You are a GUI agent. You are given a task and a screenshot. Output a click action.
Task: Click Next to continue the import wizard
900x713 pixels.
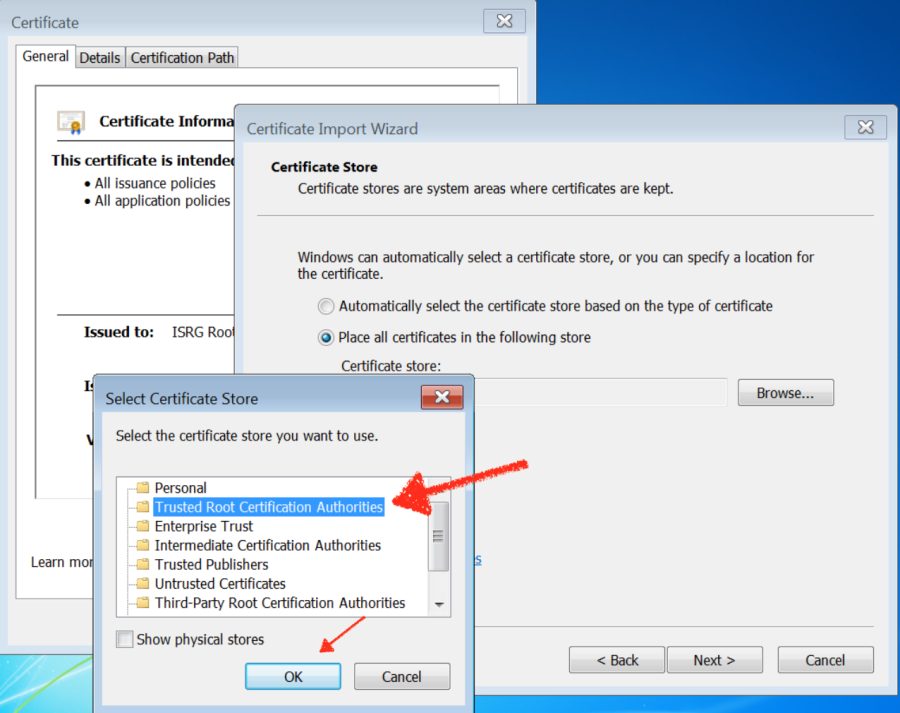click(714, 660)
